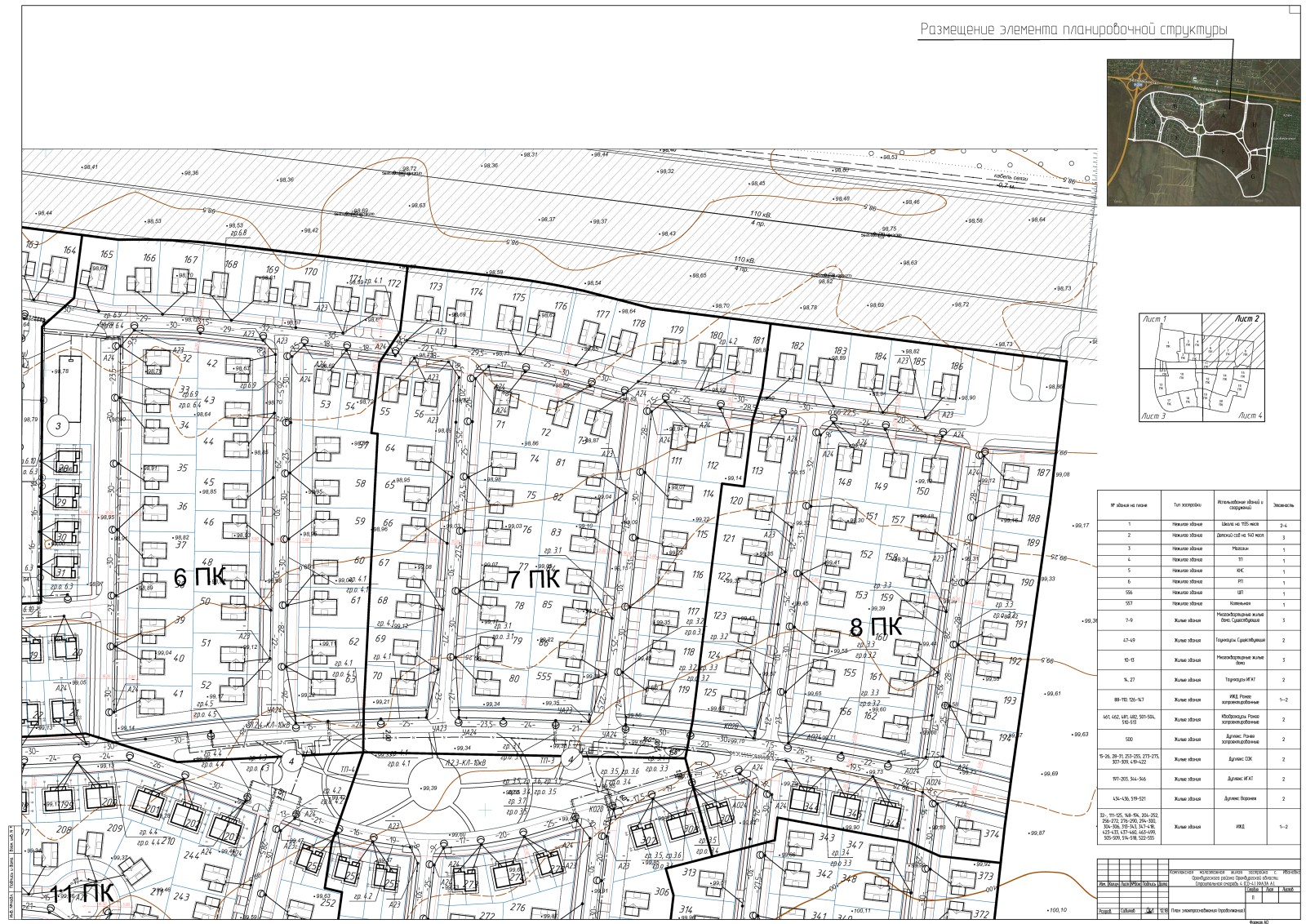
Task: Click the '8 ПК' block label
Action: pyautogui.click(x=876, y=628)
